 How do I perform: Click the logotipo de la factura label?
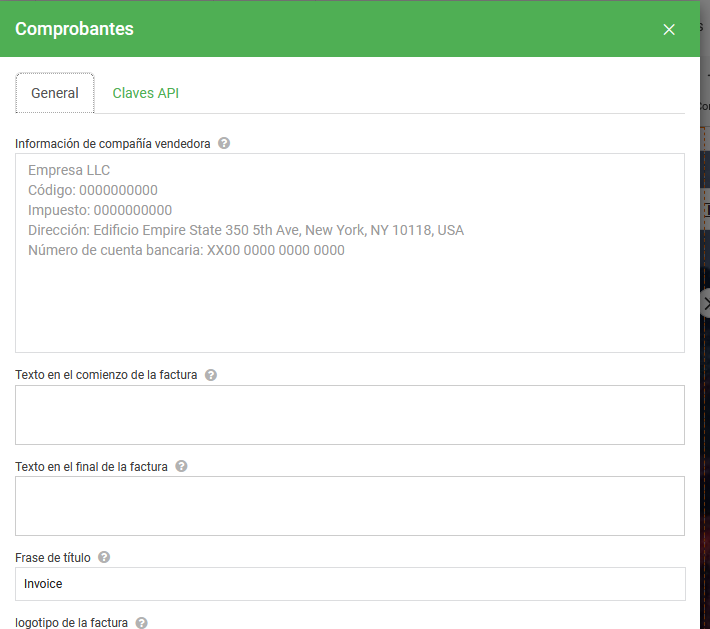click(71, 623)
